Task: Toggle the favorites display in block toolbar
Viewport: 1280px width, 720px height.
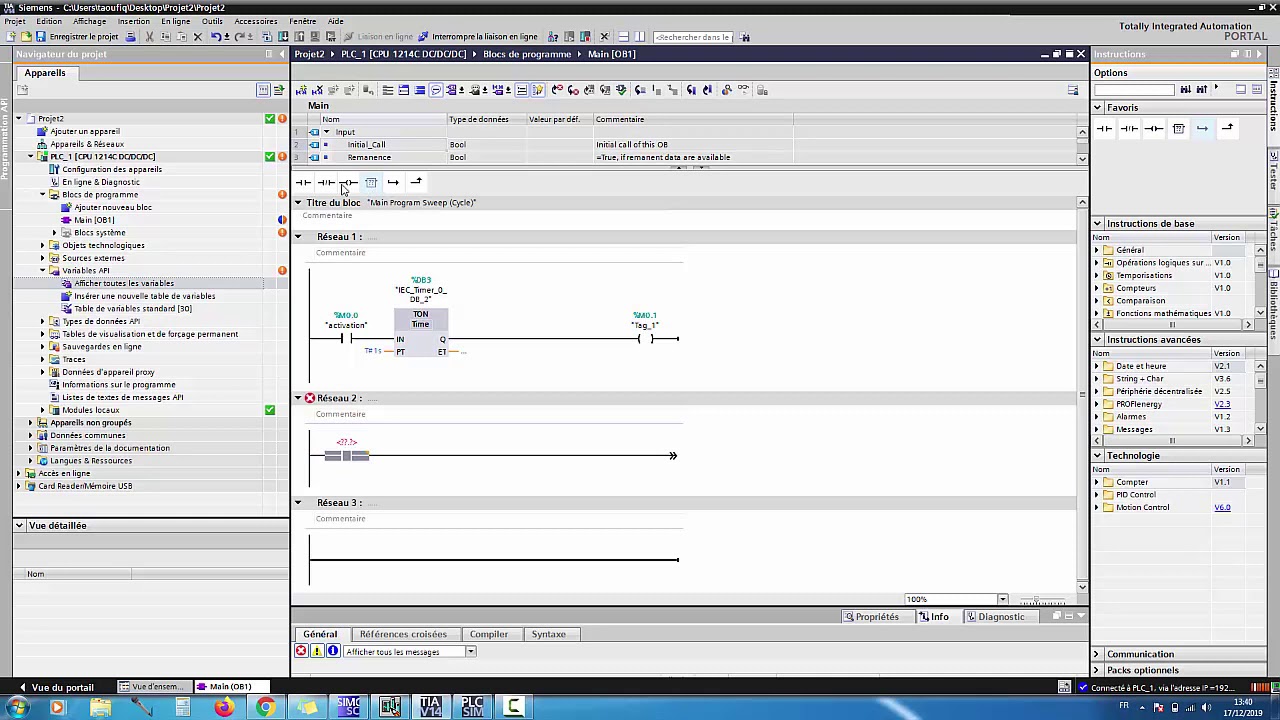Action: (x=538, y=90)
